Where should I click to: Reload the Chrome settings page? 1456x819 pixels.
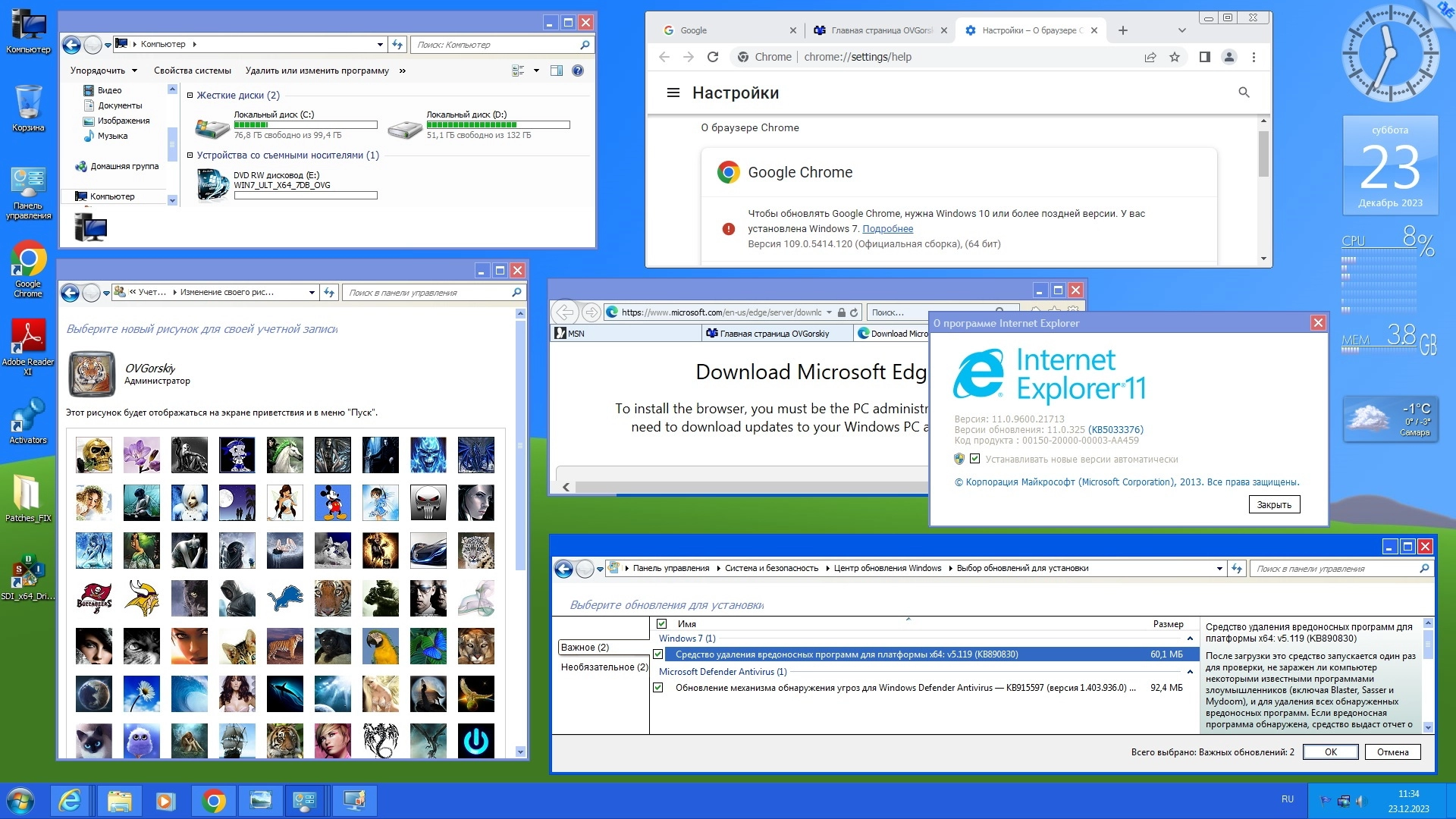[712, 57]
